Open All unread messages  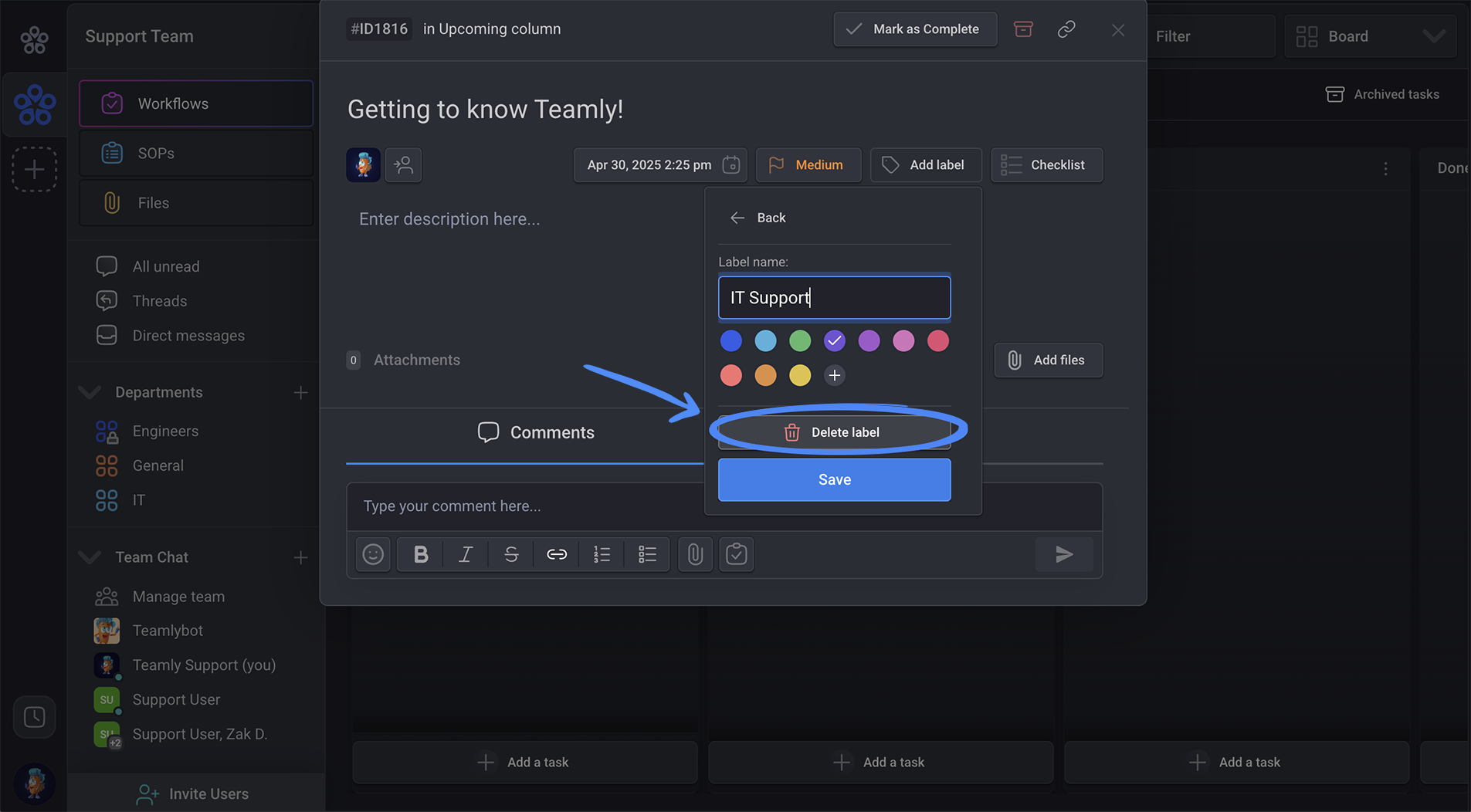pyautogui.click(x=166, y=266)
